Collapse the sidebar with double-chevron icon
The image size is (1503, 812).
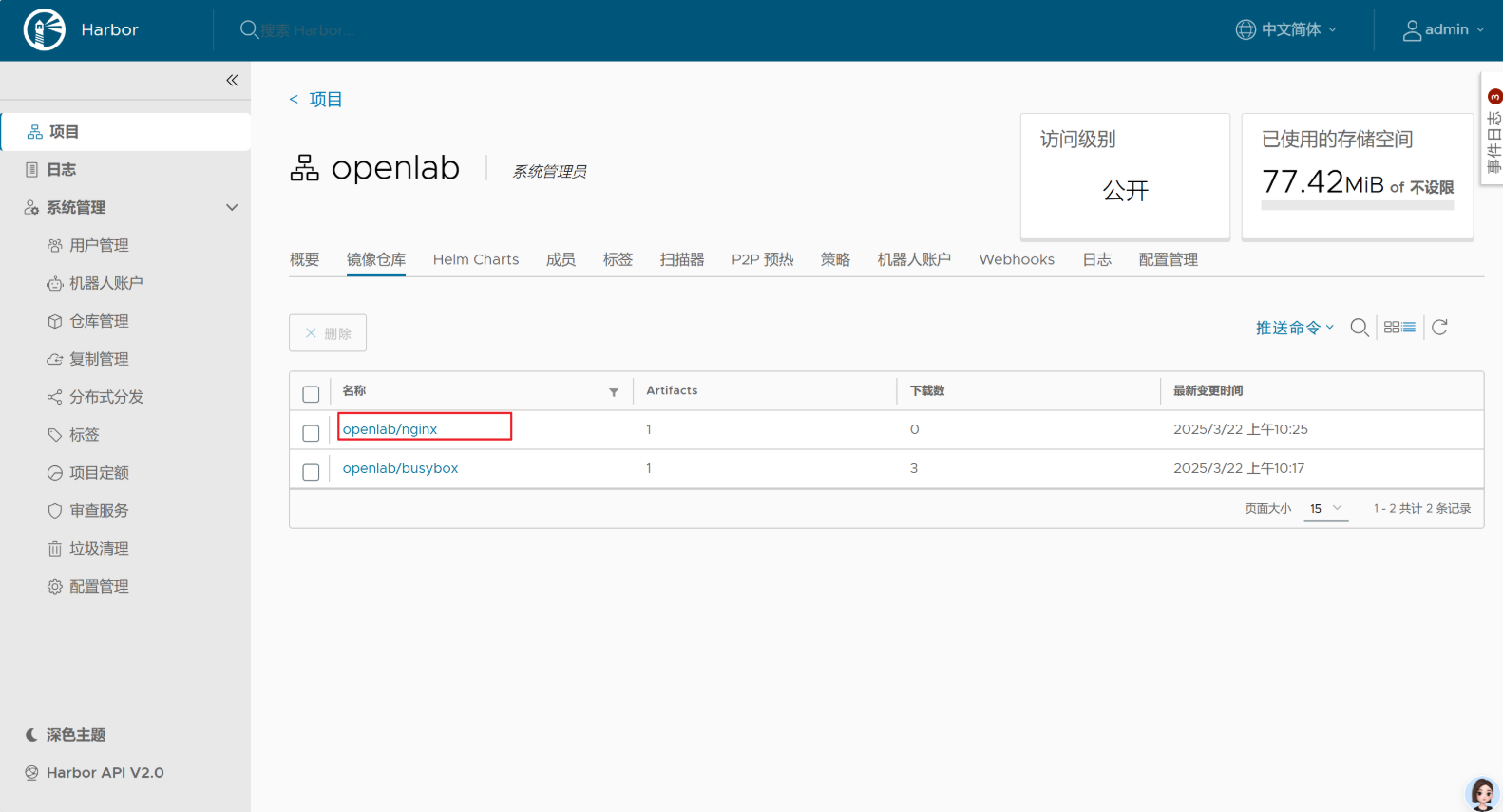pos(232,81)
